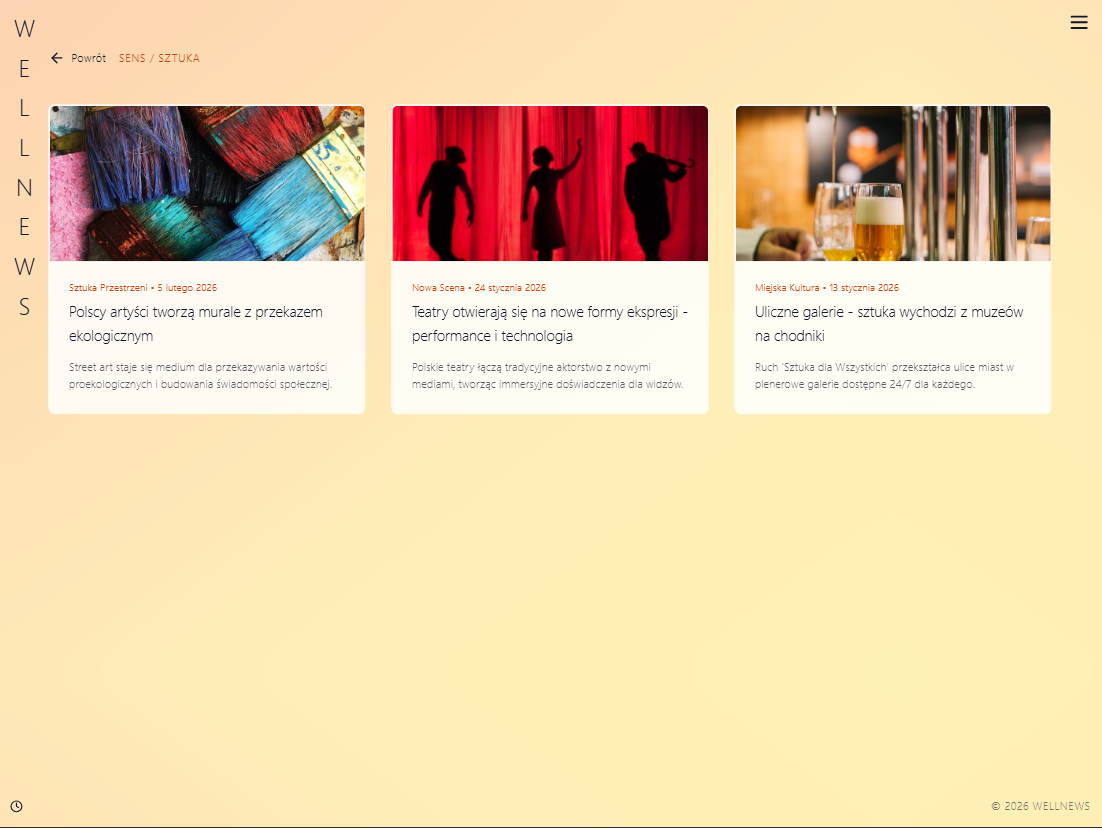Image resolution: width=1102 pixels, height=828 pixels.
Task: Open the SENS / SZTUKA breadcrumb
Action: tap(159, 58)
